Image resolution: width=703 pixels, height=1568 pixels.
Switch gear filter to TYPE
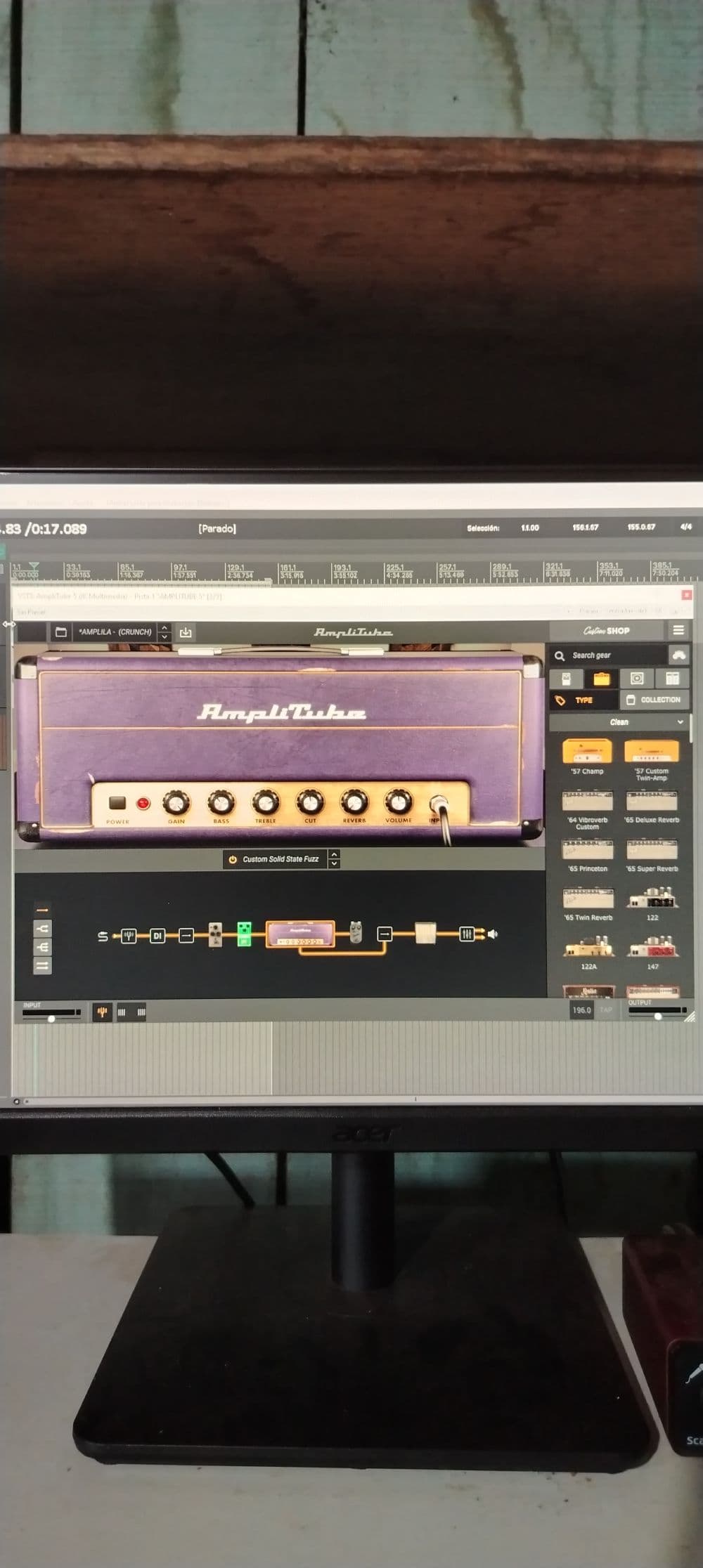coord(583,700)
